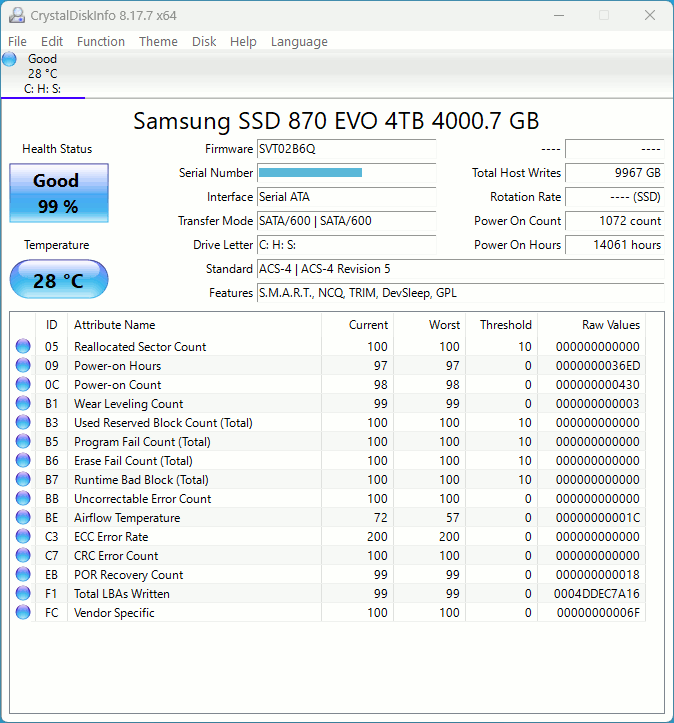Screen dimensions: 674x723
Task: Click status orb for Total LBAs Written
Action: tap(23, 593)
